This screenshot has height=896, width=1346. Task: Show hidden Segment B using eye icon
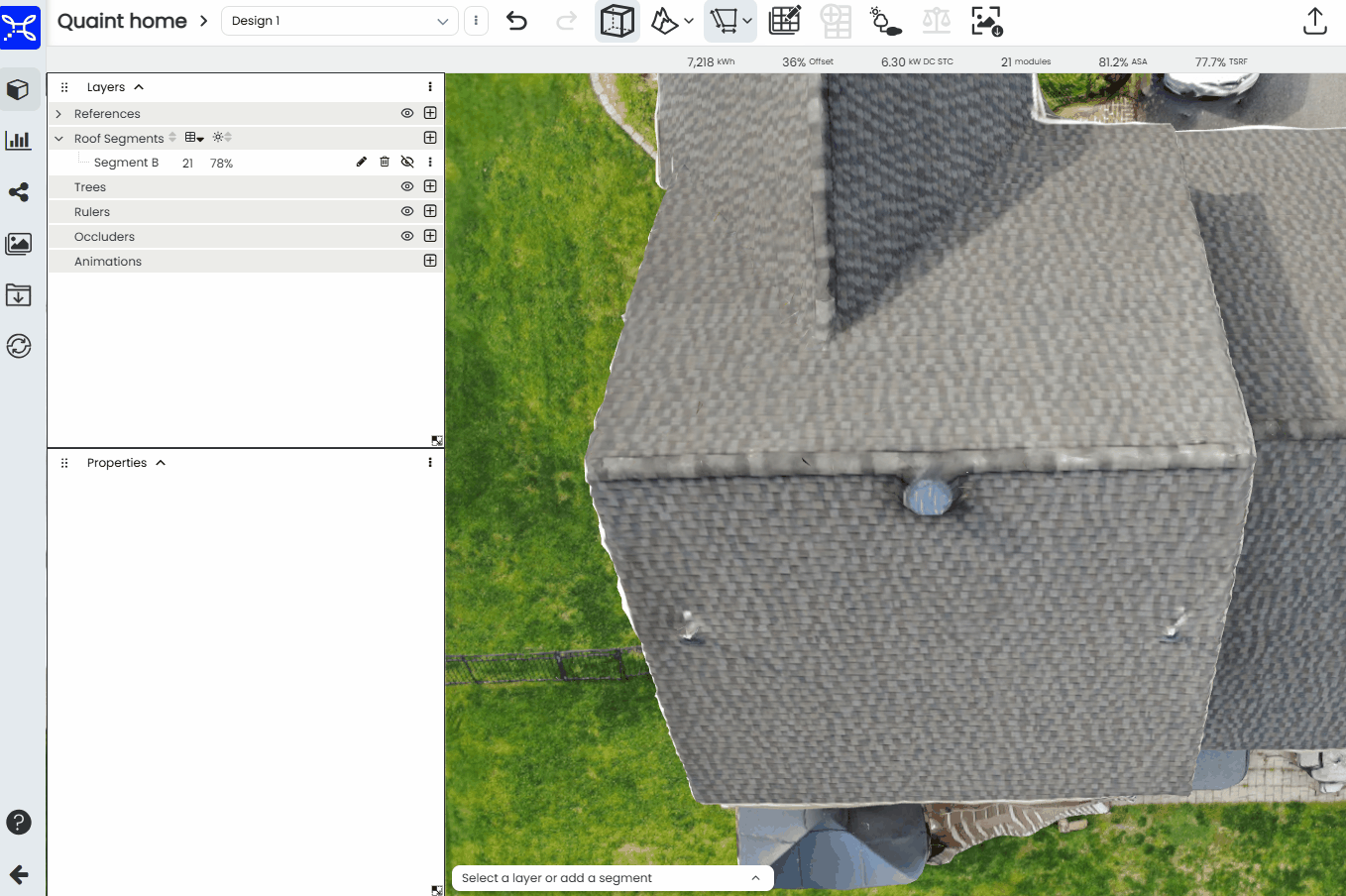coord(406,163)
